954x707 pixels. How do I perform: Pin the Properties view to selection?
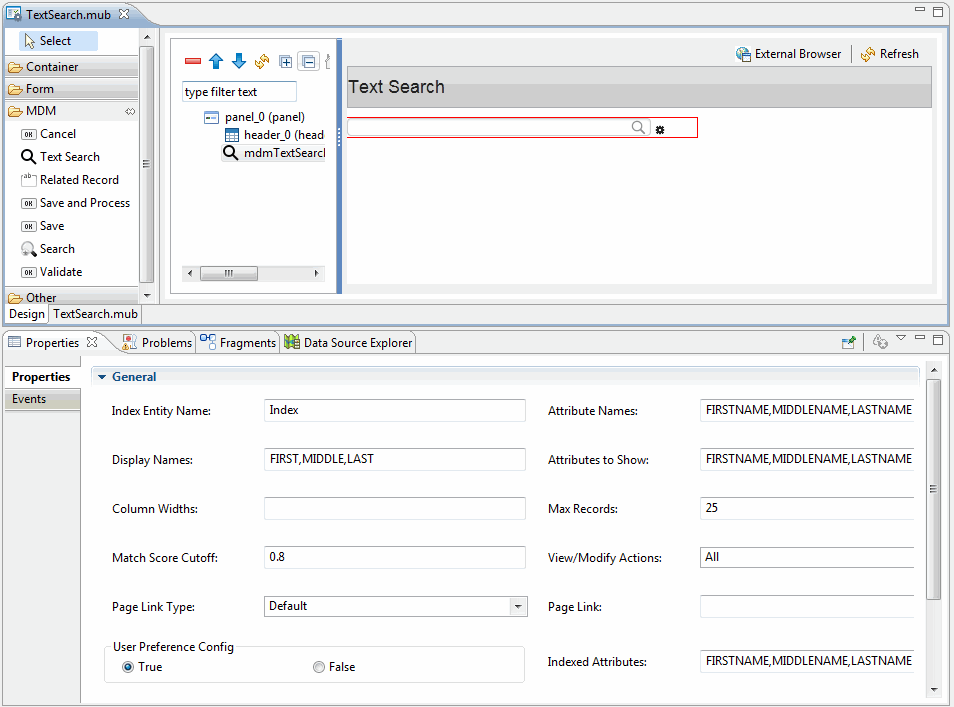(x=849, y=343)
